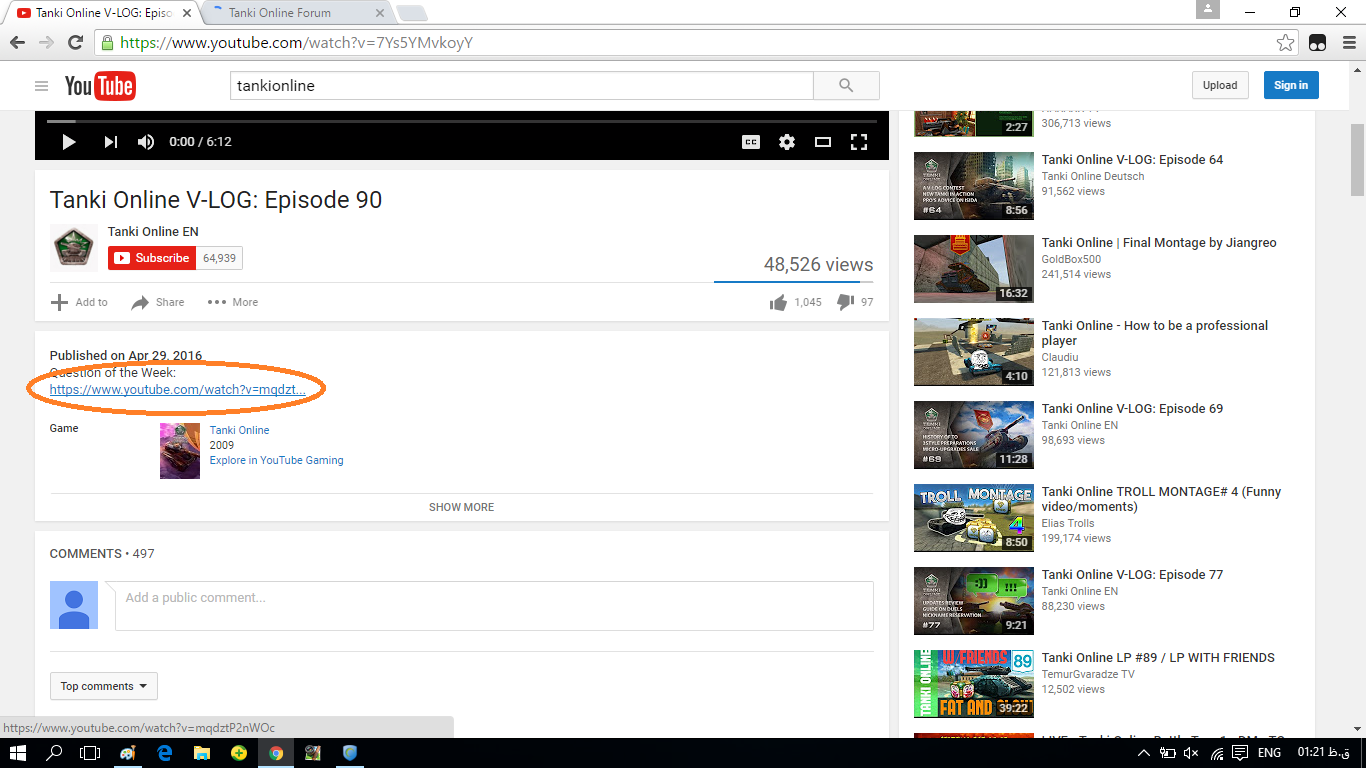This screenshot has height=768, width=1366.
Task: Expand description with SHOW MORE
Action: tap(461, 507)
